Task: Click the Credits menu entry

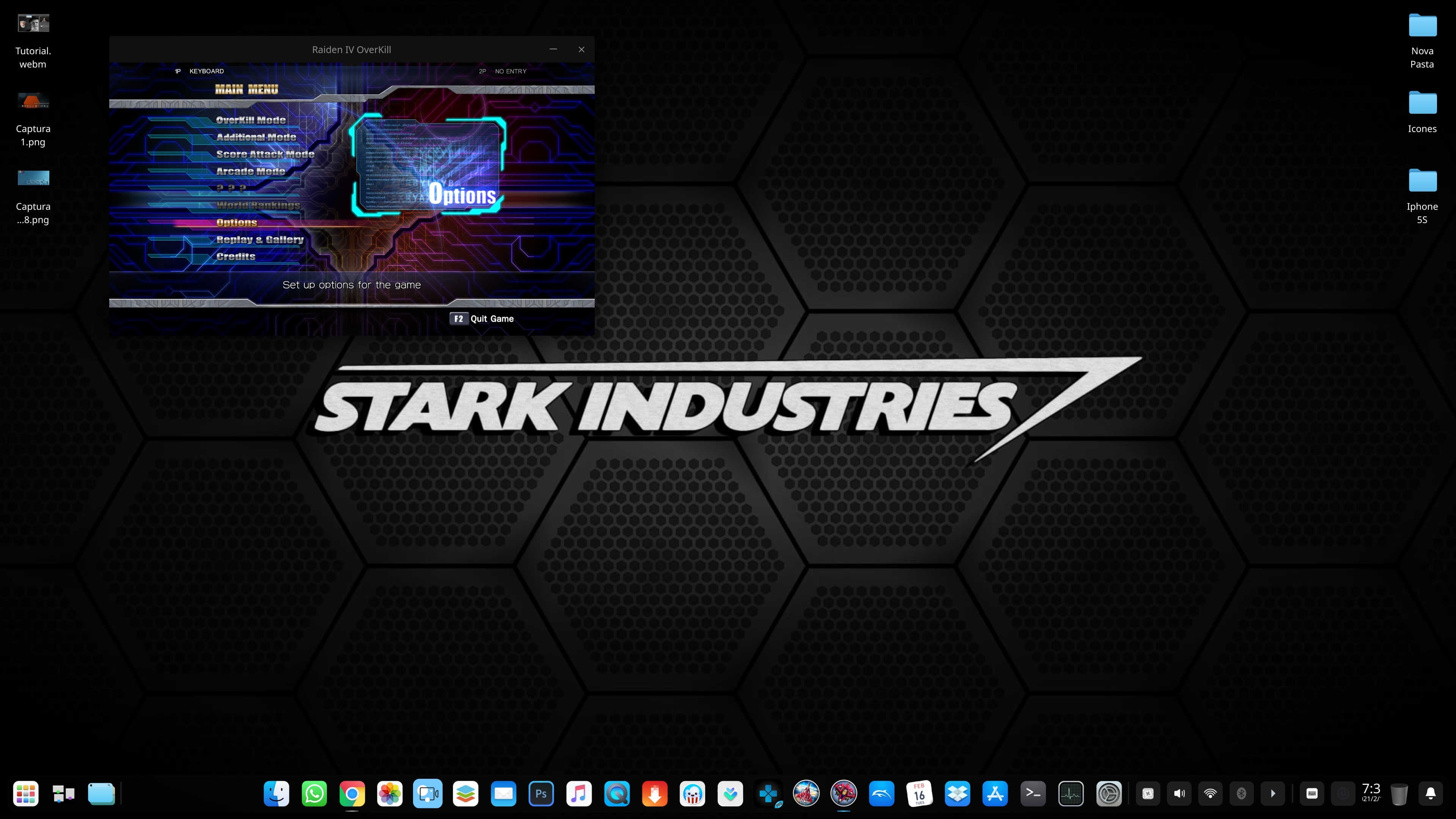Action: click(236, 256)
